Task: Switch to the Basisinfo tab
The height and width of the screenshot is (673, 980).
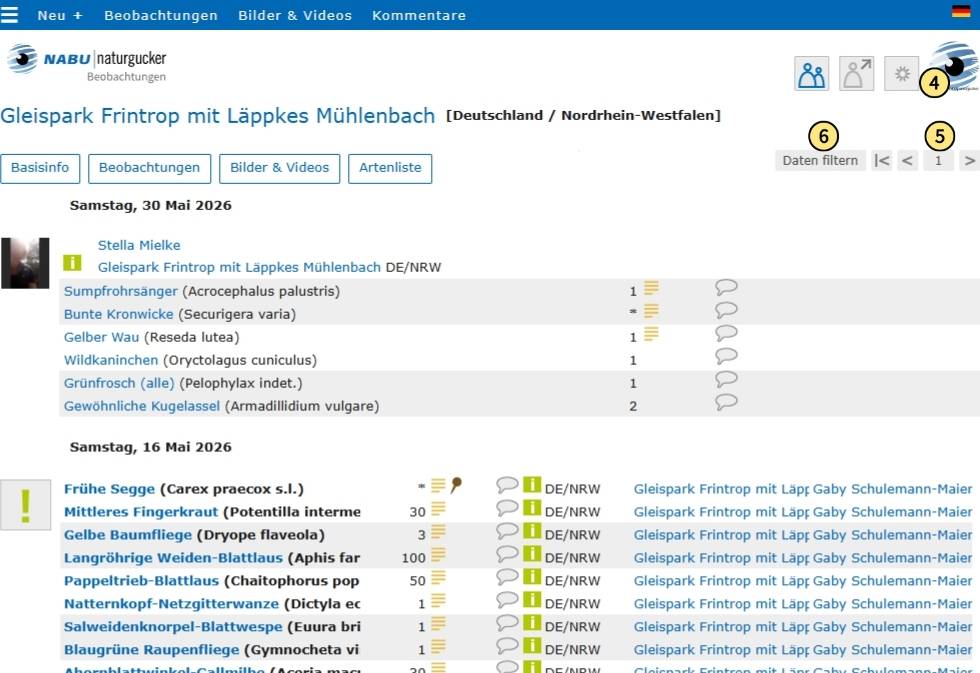Action: point(40,168)
